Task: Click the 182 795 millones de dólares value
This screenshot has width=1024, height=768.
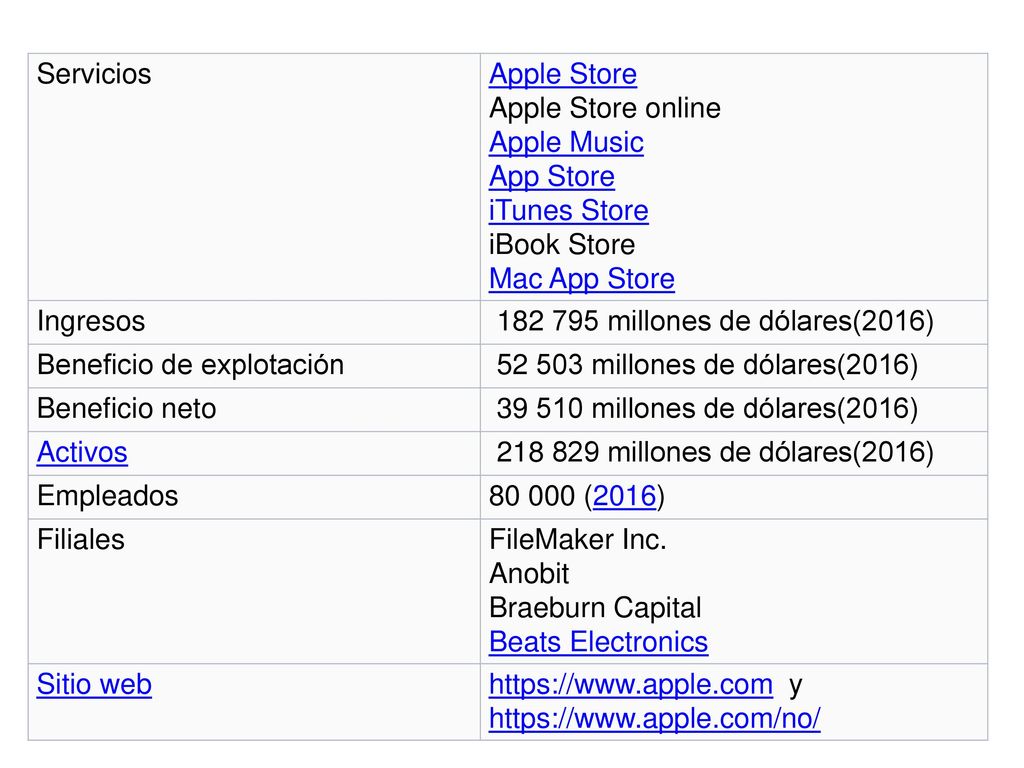Action: point(715,321)
